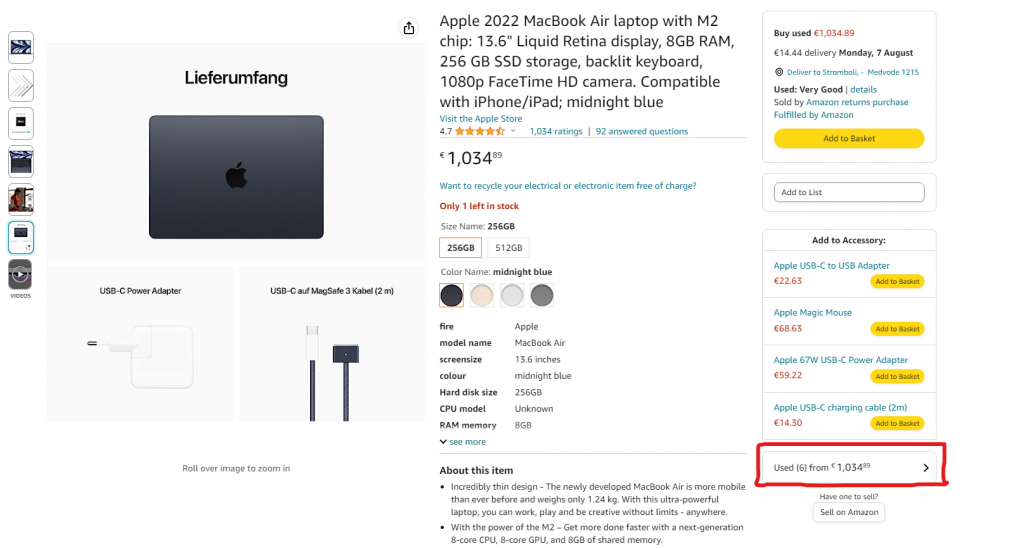This screenshot has height=548, width=1024.
Task: Open the 1,034 ratings link
Action: (x=555, y=131)
